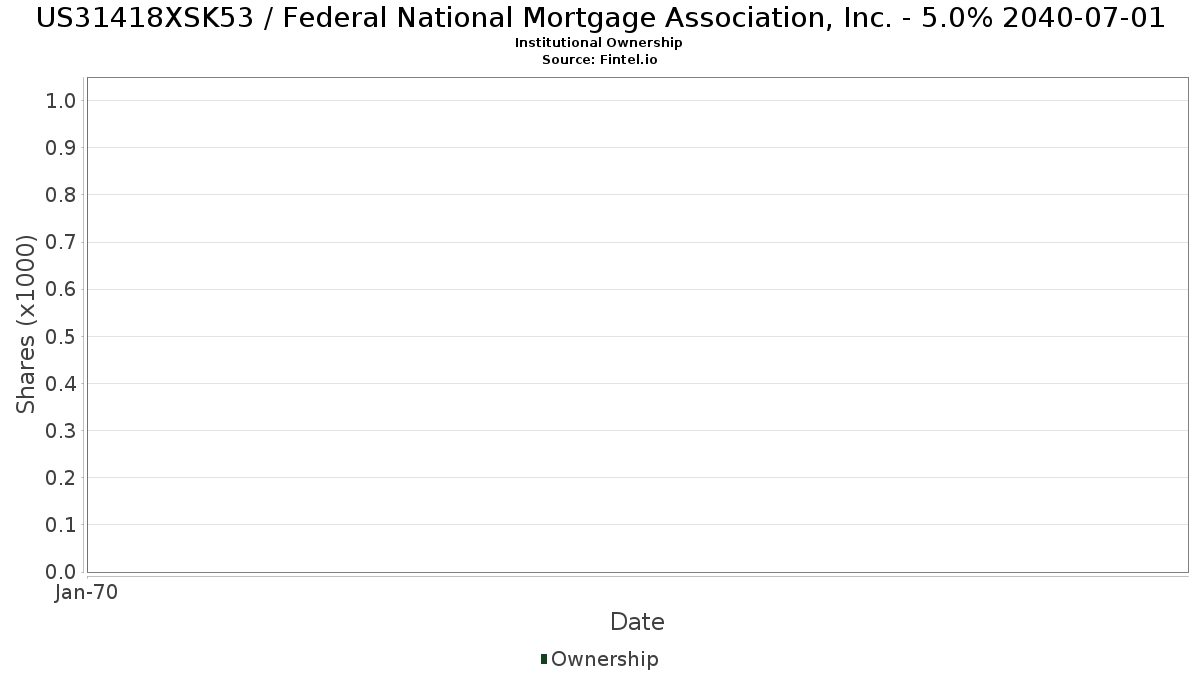
Task: Click the Ownership legend label
Action: (604, 659)
